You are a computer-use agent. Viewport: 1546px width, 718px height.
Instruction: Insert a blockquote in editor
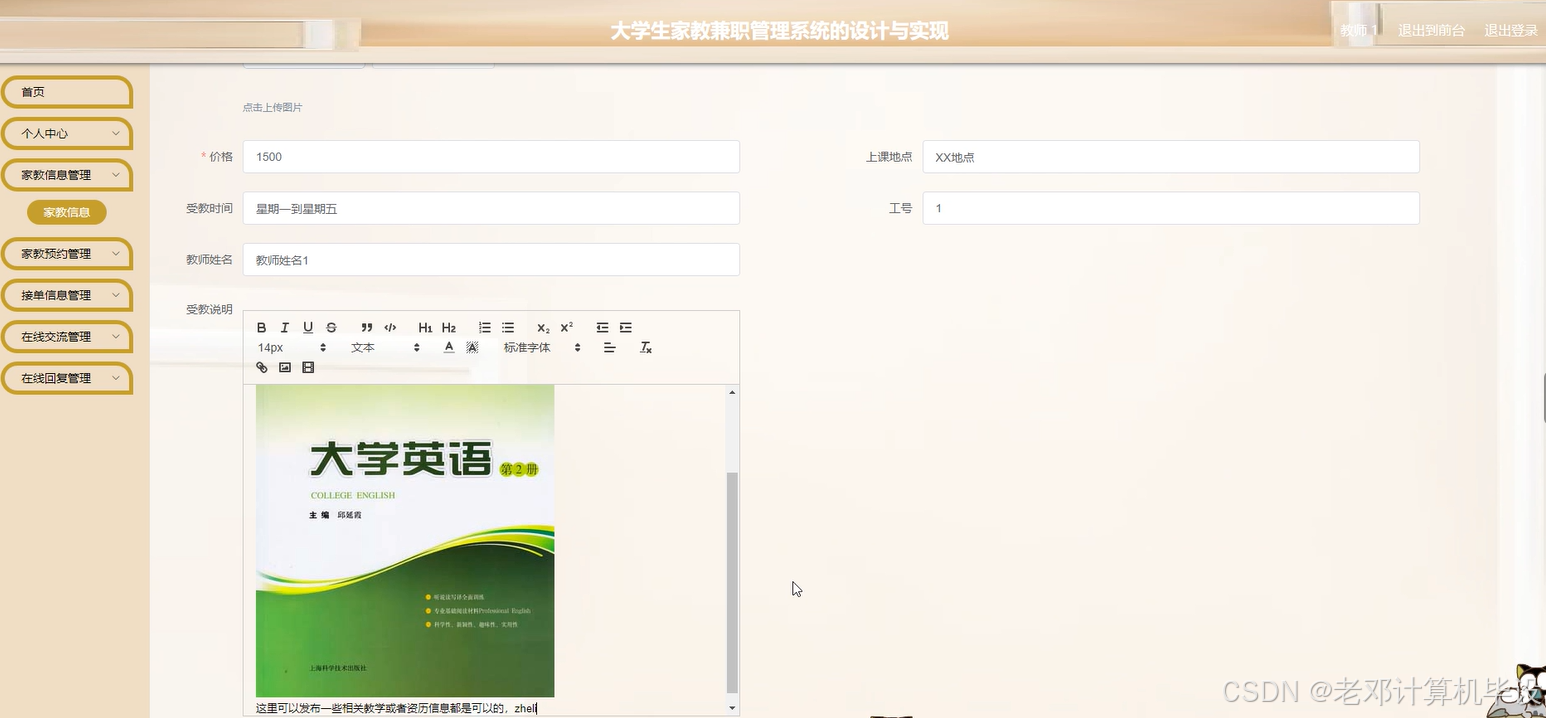[367, 328]
